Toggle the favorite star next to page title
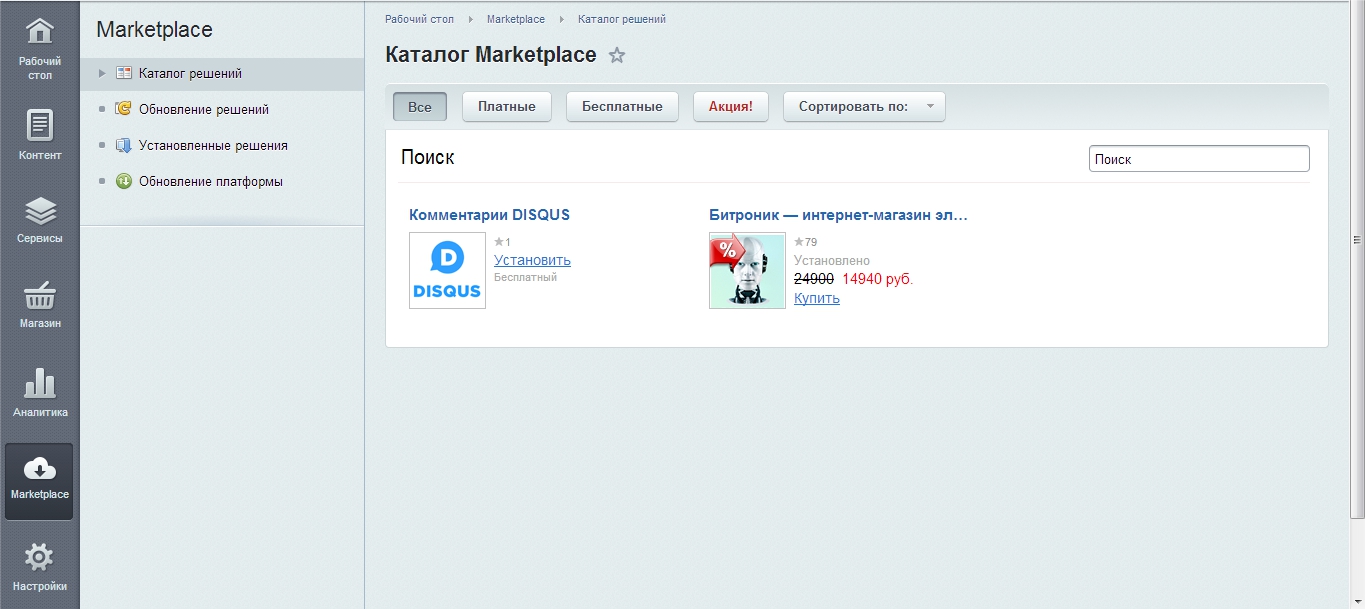The image size is (1365, 609). click(x=617, y=57)
